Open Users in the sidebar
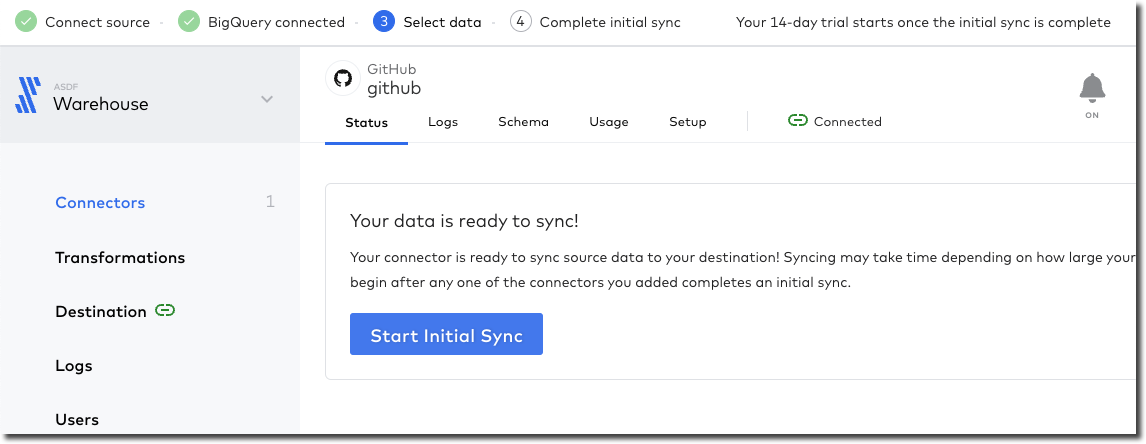The height and width of the screenshot is (444, 1146). [x=77, y=420]
